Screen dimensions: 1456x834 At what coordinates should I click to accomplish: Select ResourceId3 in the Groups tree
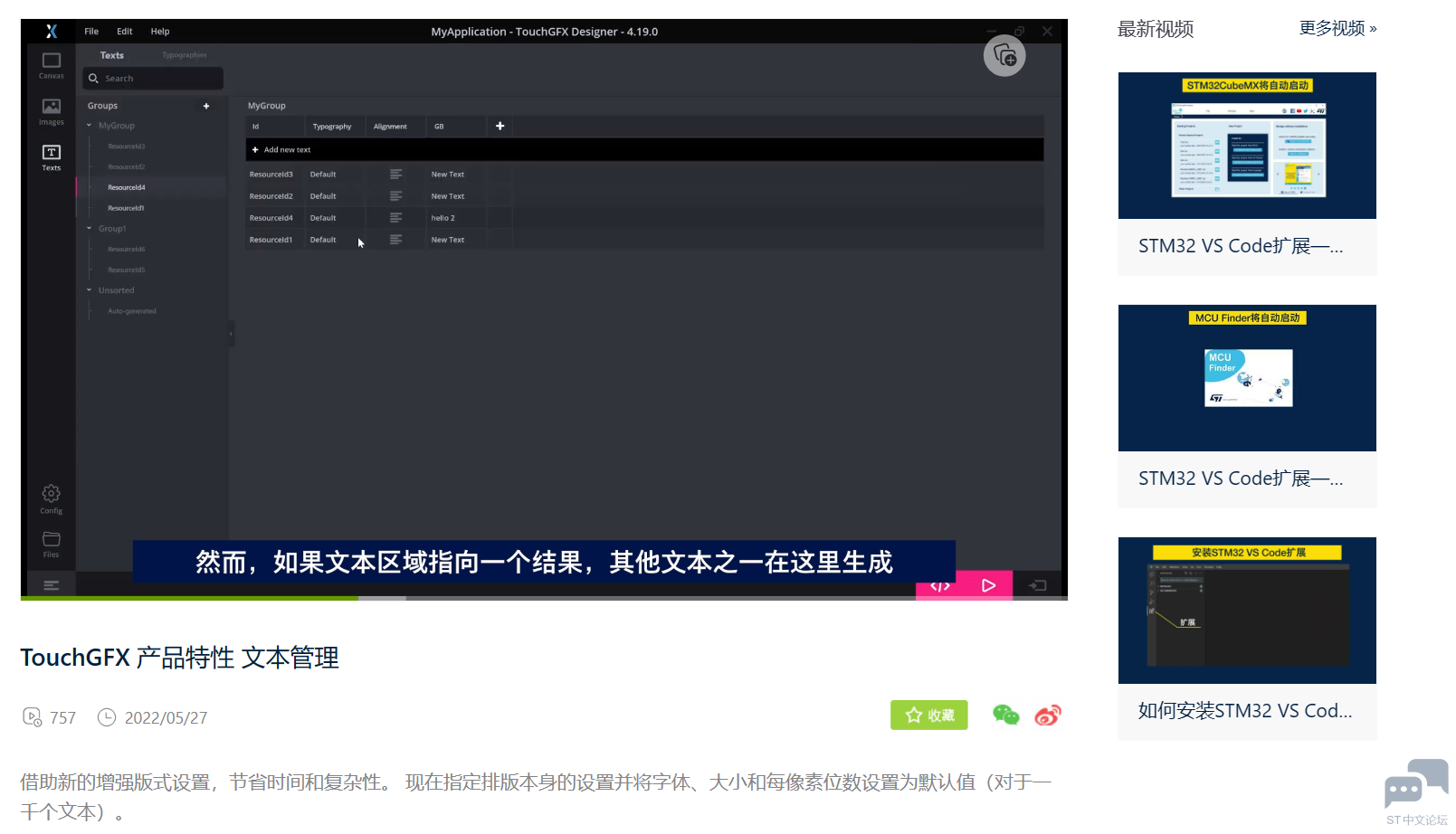tap(127, 147)
